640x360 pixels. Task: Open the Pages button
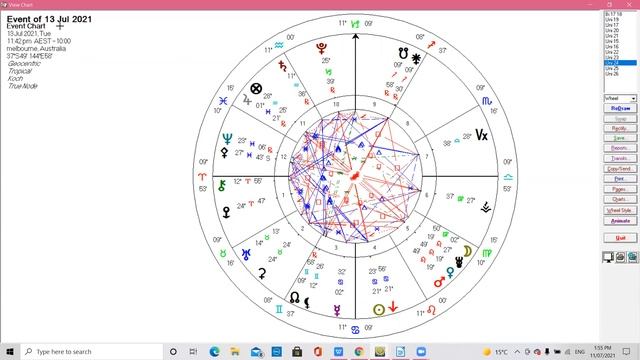(620, 189)
